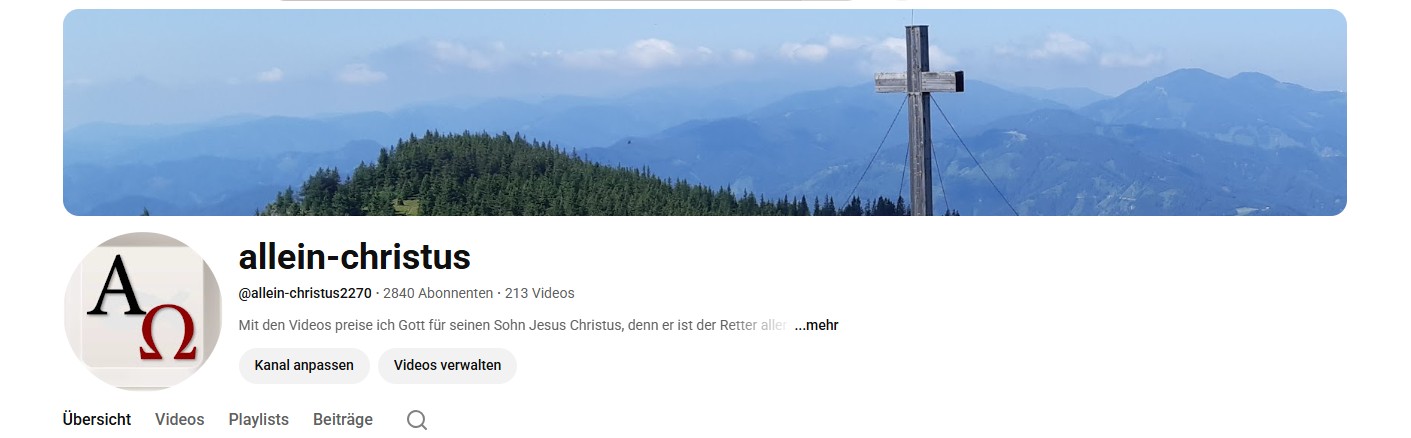Select the Übersicht tab
This screenshot has width=1411, height=438.
[97, 420]
